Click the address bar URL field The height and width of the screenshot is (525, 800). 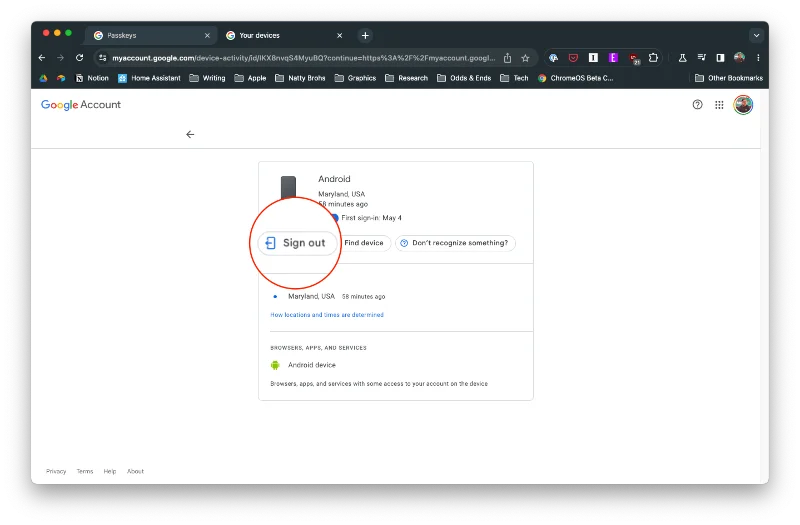pos(300,58)
